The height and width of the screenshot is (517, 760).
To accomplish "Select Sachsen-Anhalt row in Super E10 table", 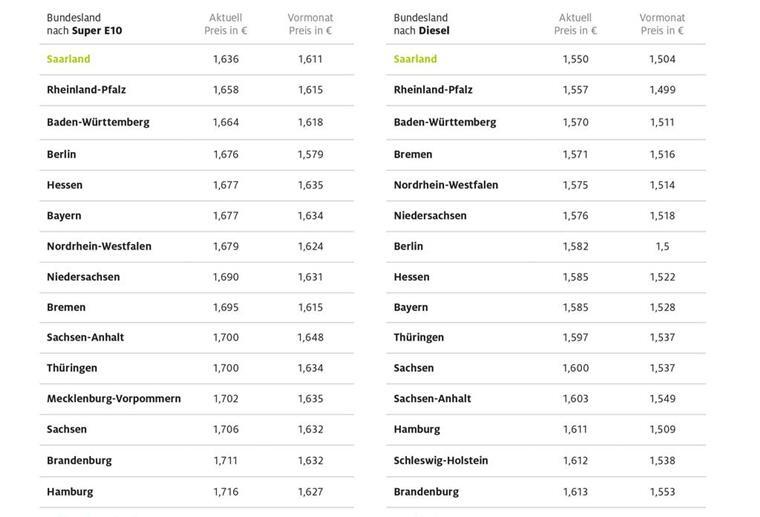I will pyautogui.click(x=197, y=338).
